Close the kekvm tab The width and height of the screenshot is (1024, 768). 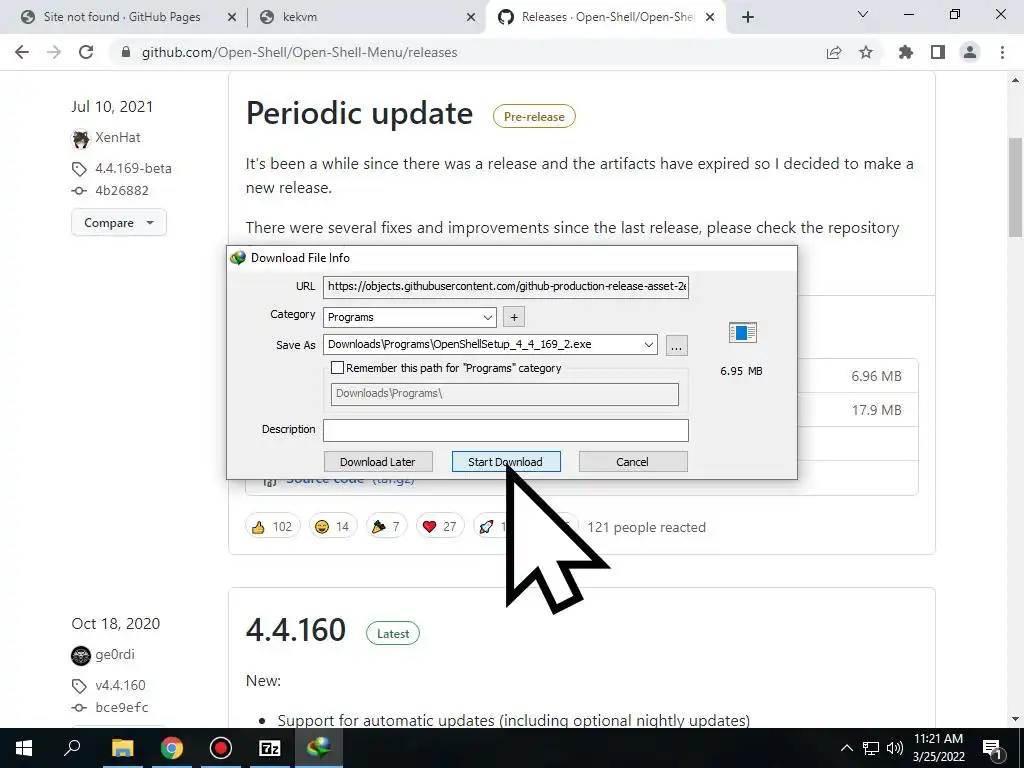471,18
